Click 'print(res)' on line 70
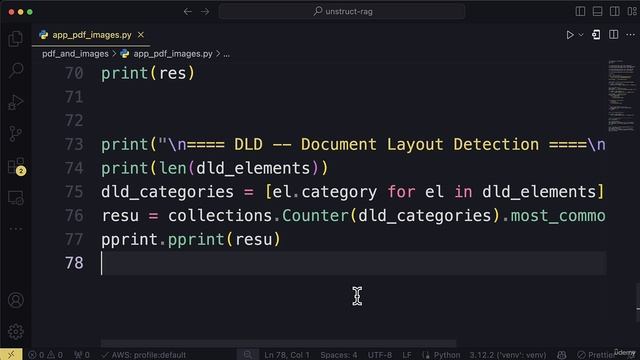640x360 pixels. [148, 73]
